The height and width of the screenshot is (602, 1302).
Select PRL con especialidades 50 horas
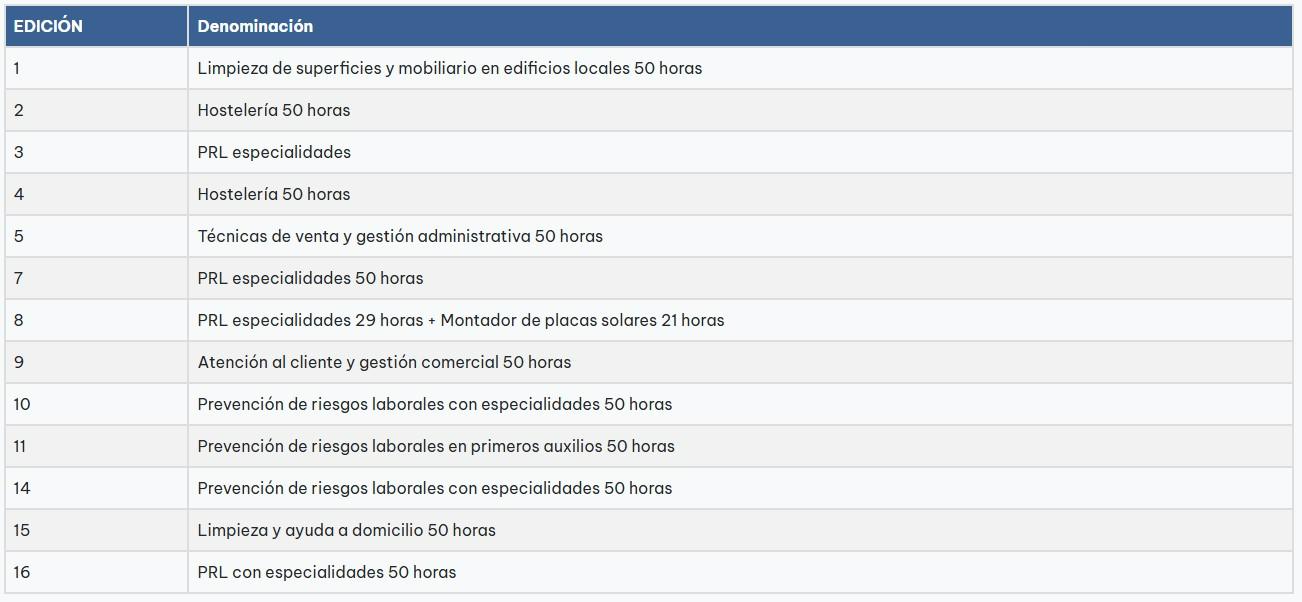[326, 573]
